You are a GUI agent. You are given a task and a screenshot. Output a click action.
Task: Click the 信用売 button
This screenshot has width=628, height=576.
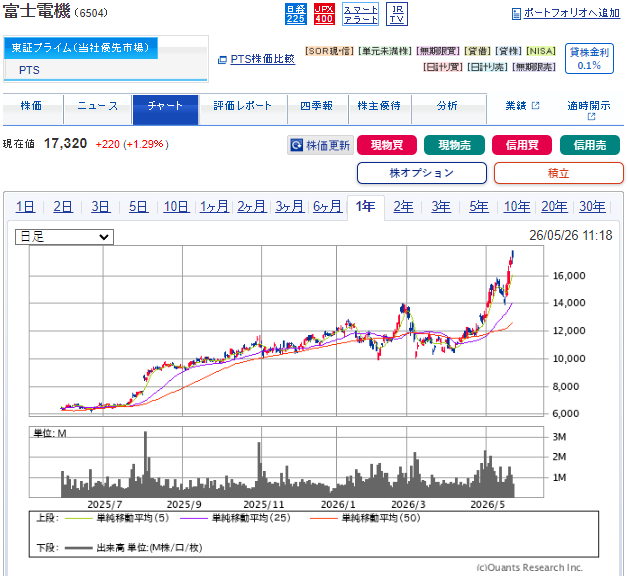[590, 145]
